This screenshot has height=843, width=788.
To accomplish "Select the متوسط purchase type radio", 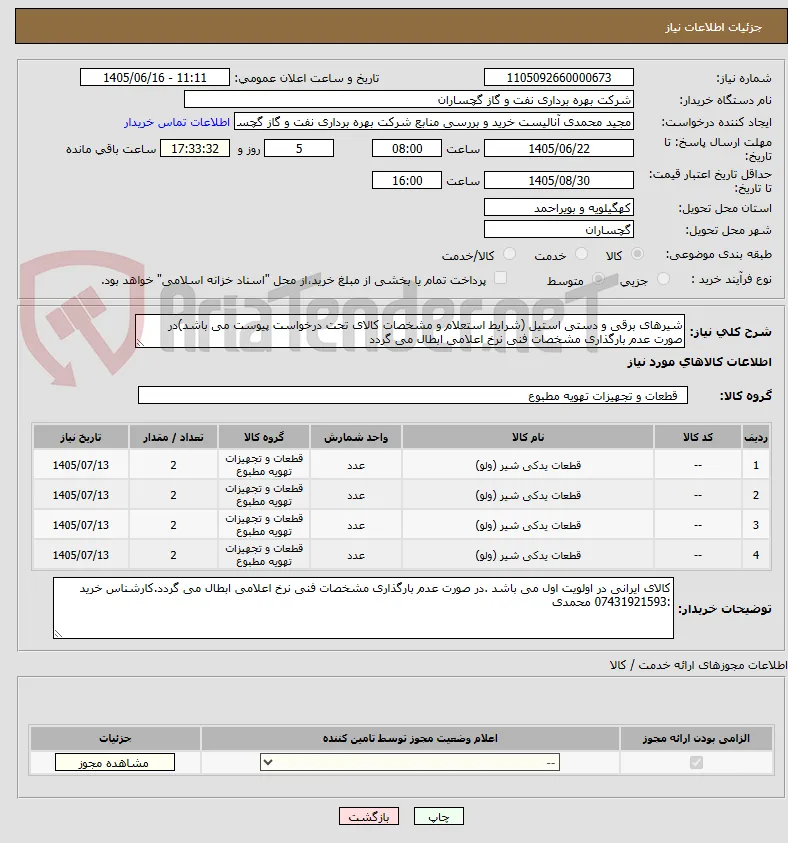I will (598, 279).
